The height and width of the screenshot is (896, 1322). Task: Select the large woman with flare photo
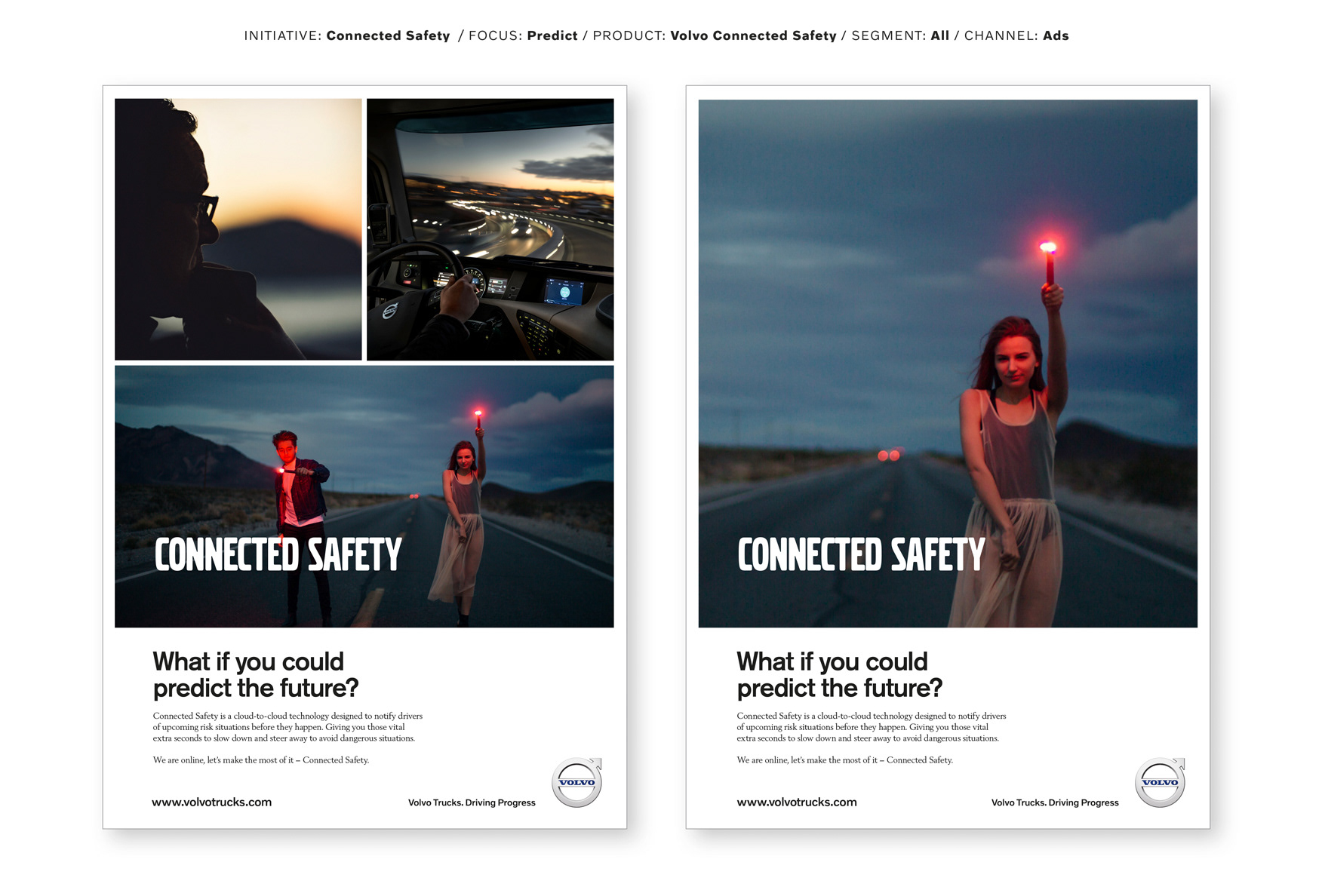coord(948,364)
